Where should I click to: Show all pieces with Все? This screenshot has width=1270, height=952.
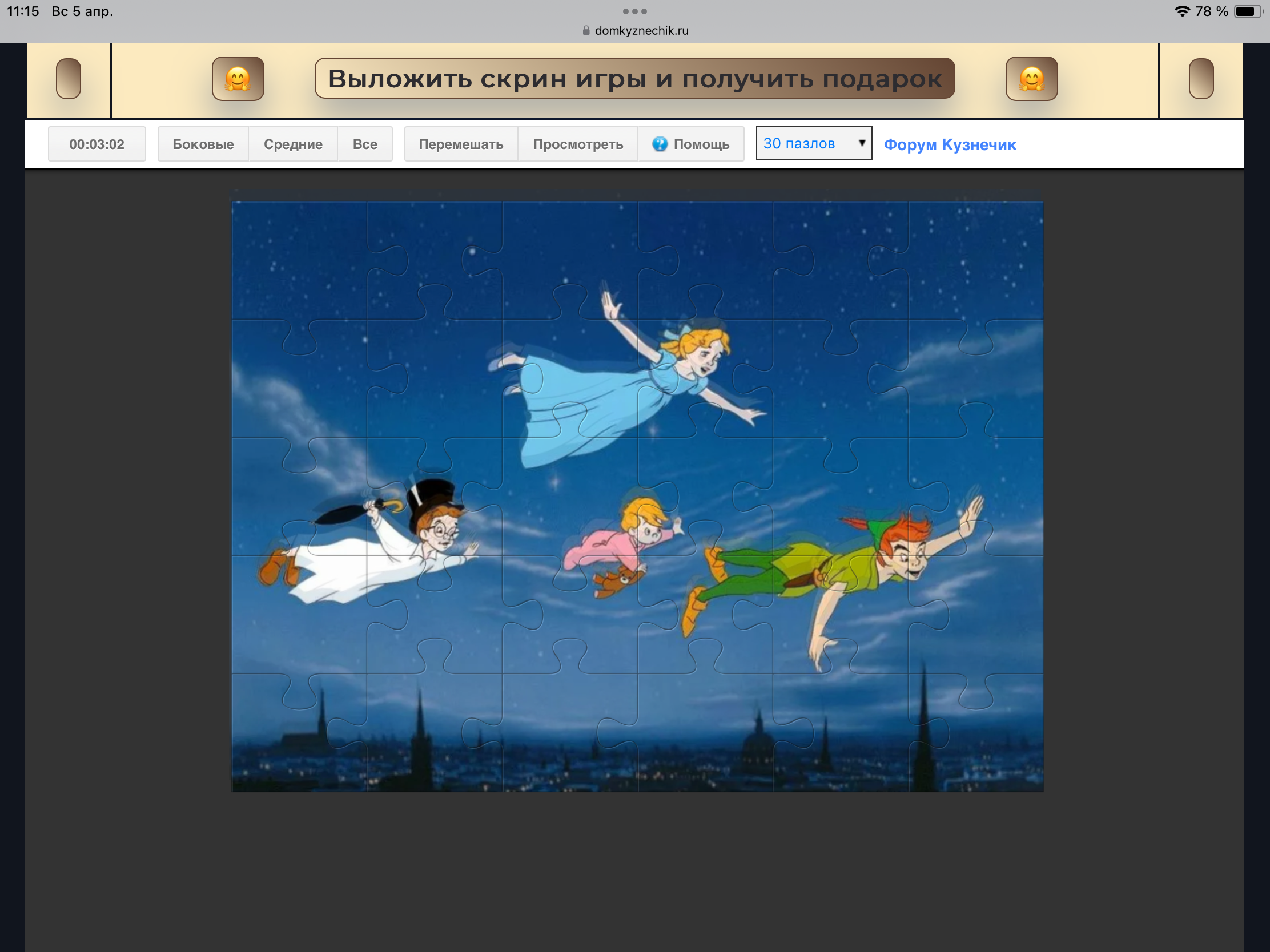pyautogui.click(x=364, y=144)
